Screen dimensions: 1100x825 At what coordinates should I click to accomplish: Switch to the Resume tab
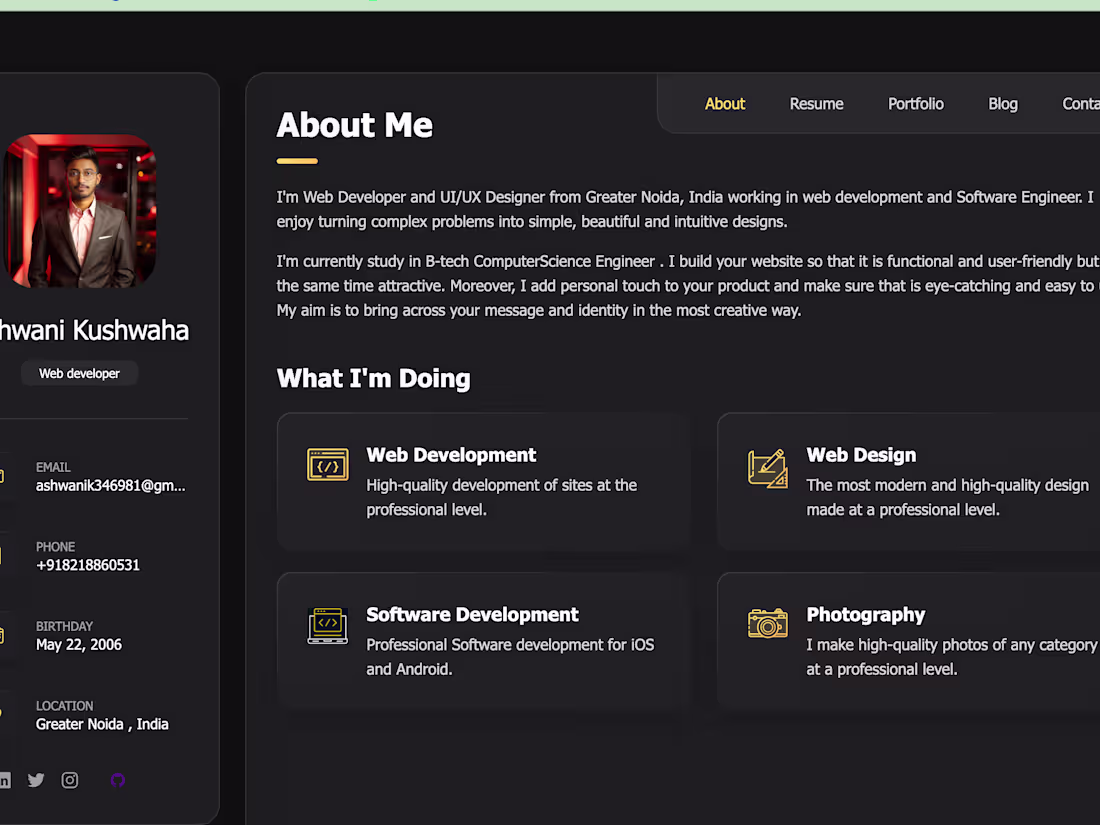coord(816,103)
